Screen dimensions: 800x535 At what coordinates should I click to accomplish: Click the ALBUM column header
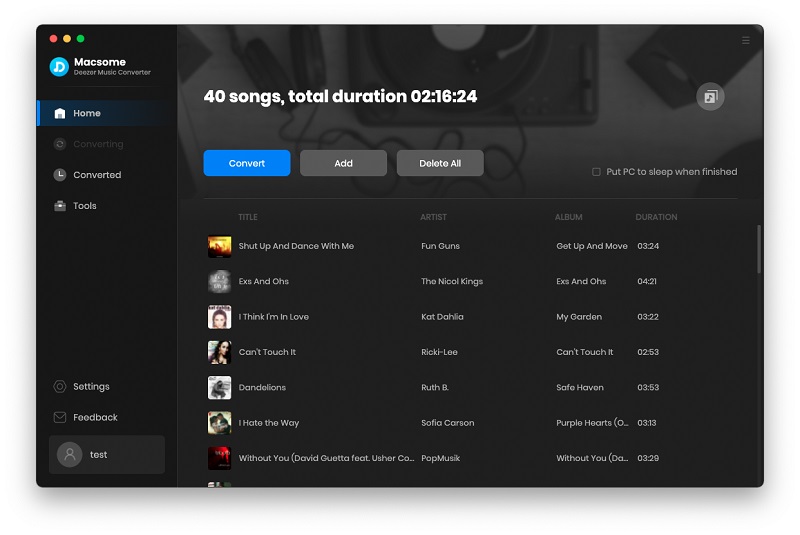click(x=568, y=217)
